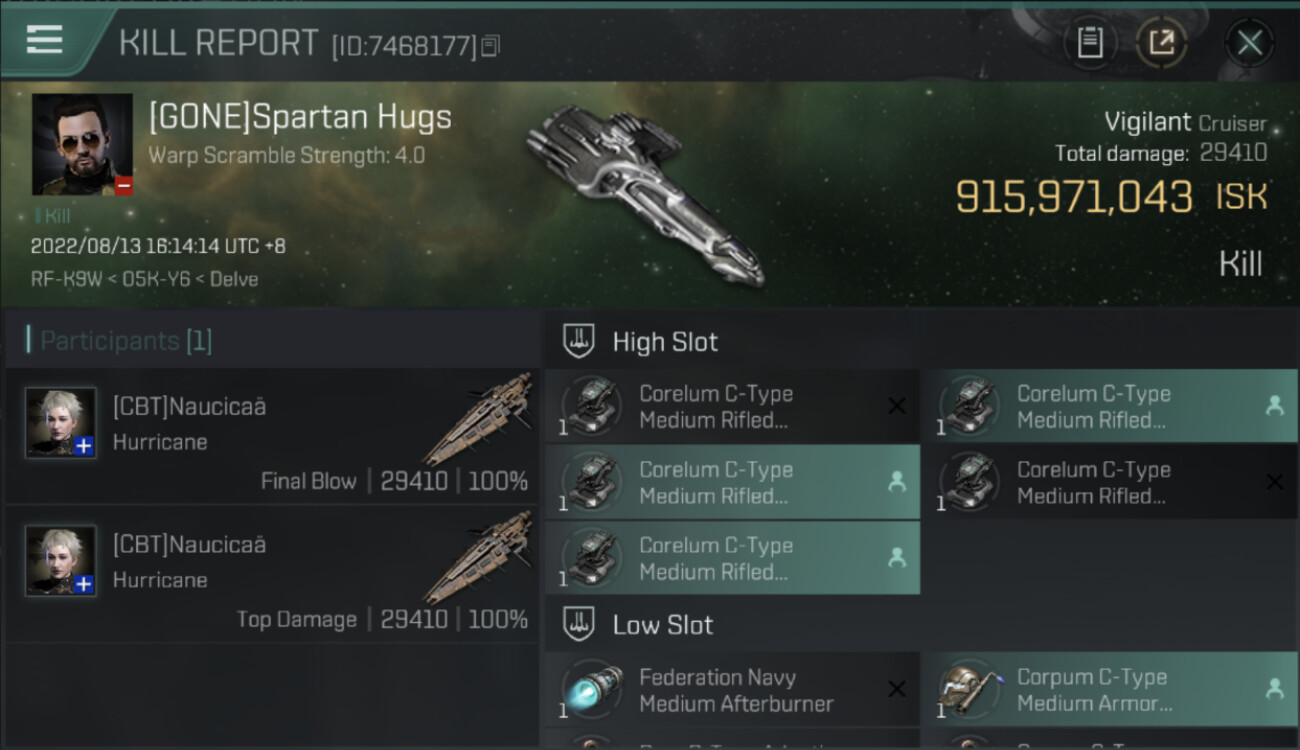This screenshot has height=750, width=1300.
Task: Click the Federation Navy Afterburner module icon
Action: pos(592,690)
